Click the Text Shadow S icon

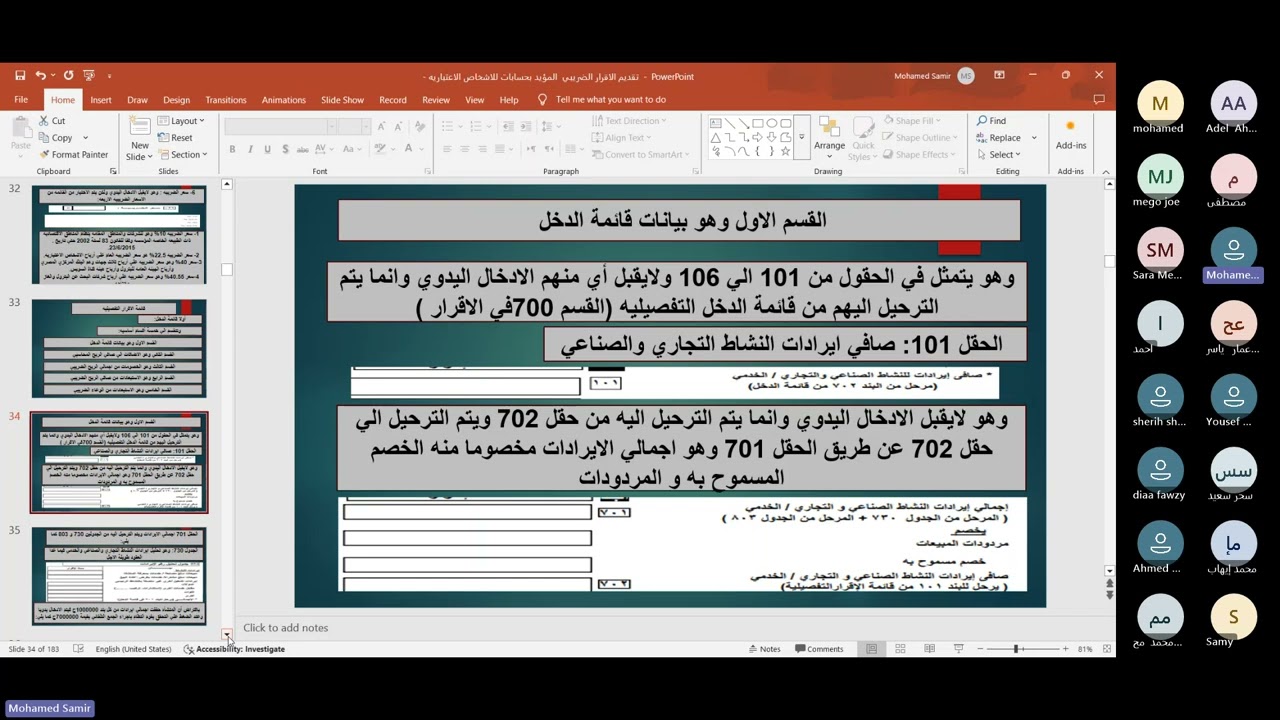tap(284, 150)
